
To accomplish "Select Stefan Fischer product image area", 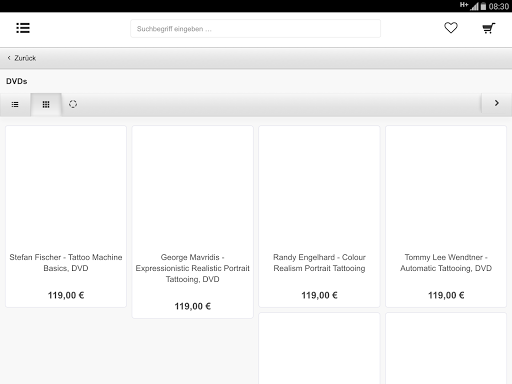I will [66, 188].
